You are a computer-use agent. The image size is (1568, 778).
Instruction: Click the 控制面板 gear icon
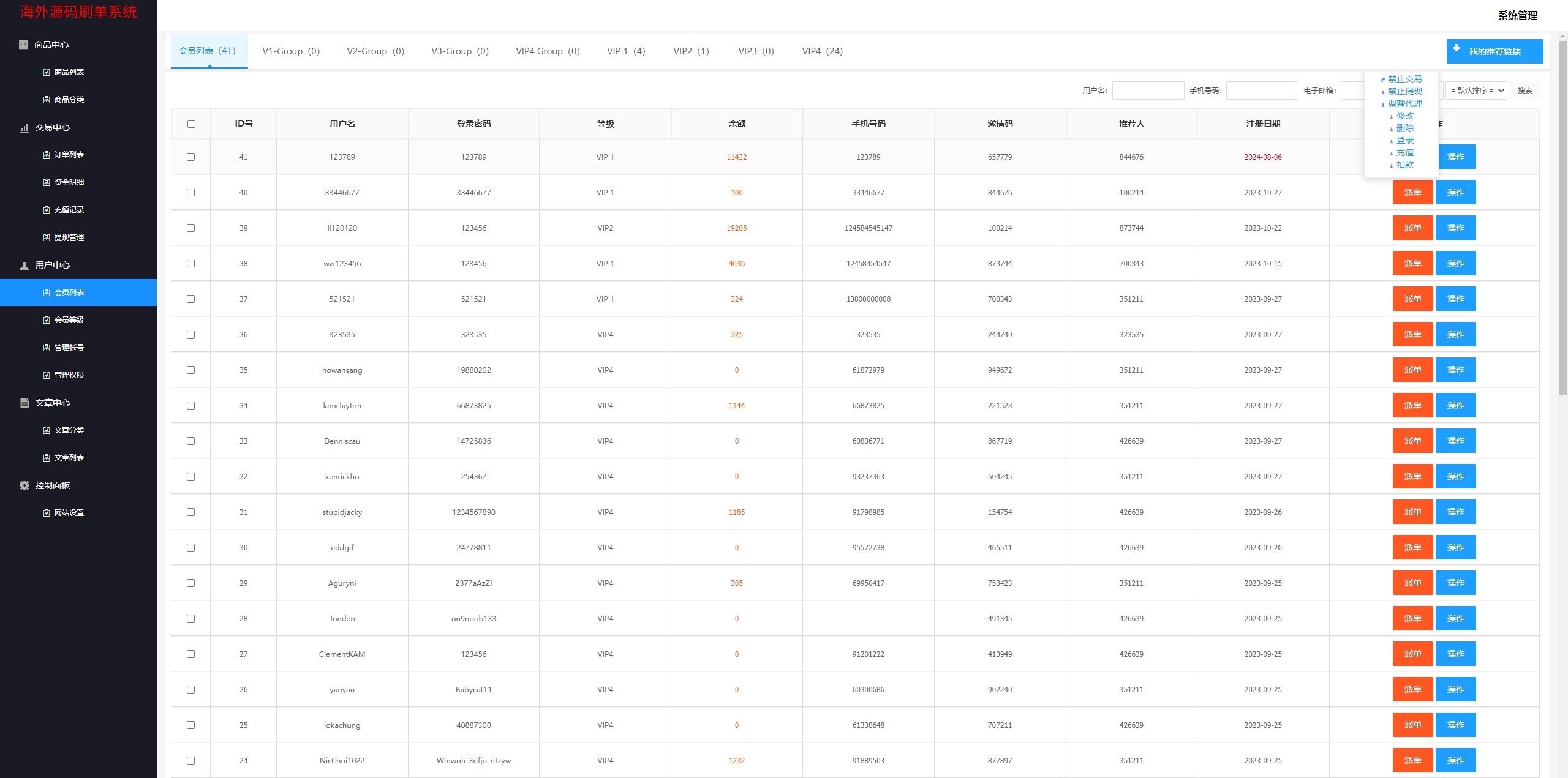point(24,485)
